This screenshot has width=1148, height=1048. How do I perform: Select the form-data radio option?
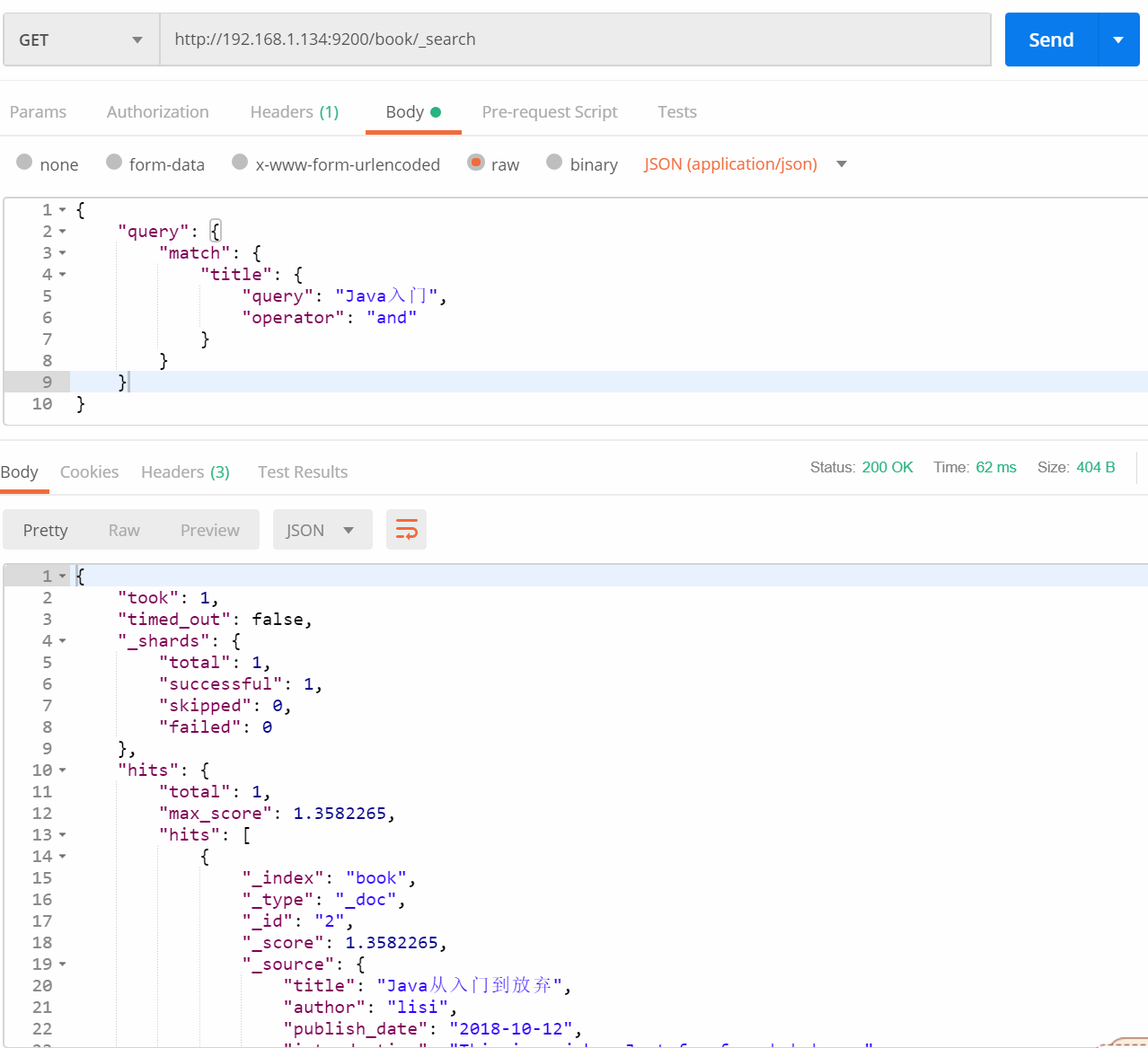(x=114, y=163)
